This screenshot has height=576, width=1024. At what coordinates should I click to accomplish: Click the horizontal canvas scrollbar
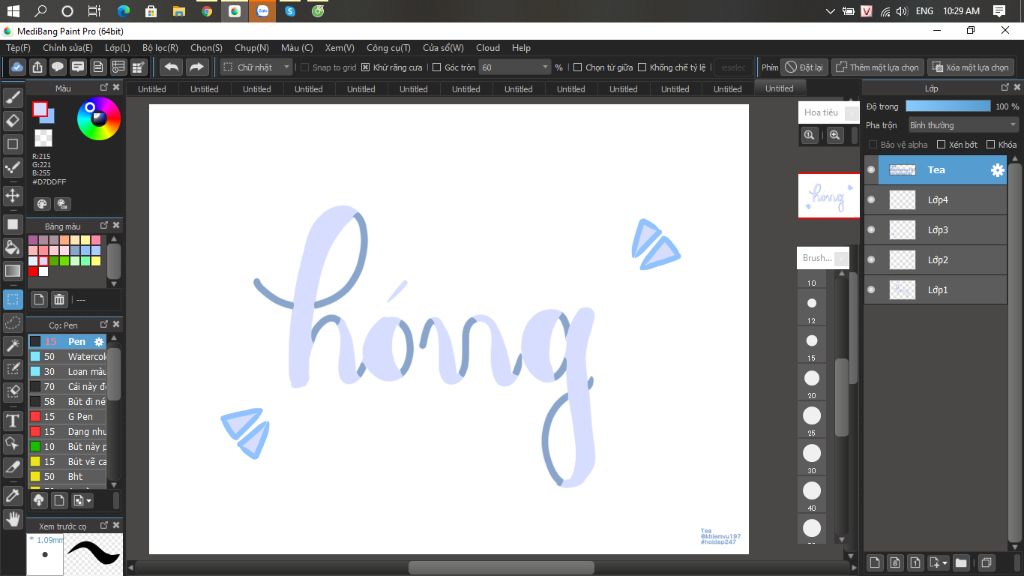501,567
